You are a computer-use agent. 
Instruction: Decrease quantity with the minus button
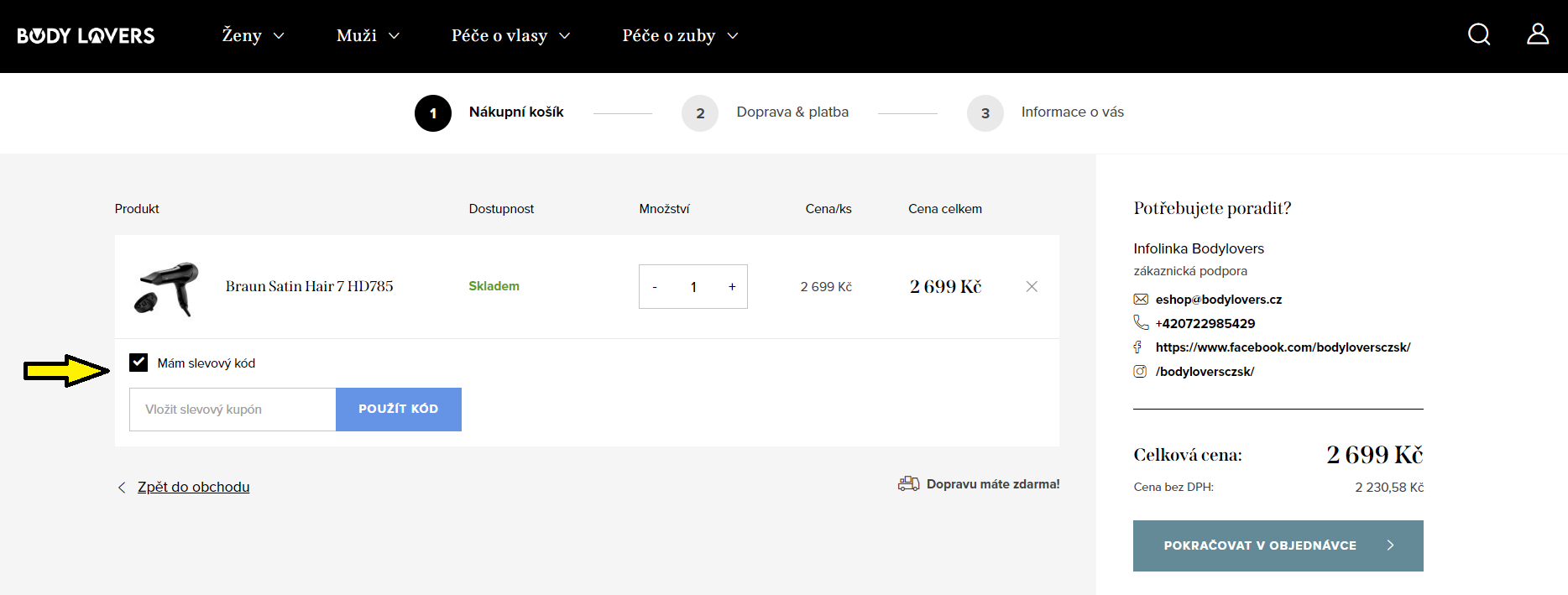pos(655,287)
